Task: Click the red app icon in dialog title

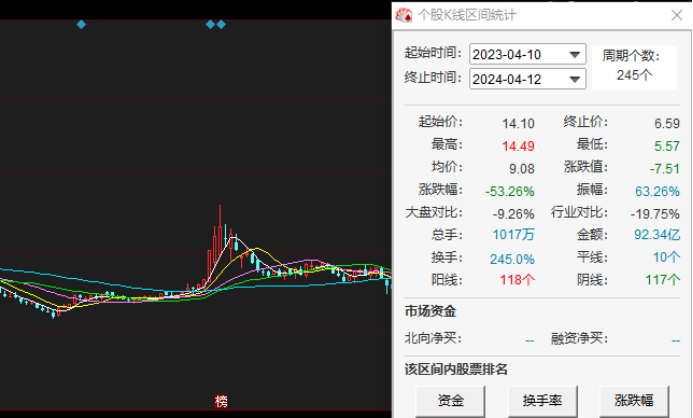Action: point(405,15)
